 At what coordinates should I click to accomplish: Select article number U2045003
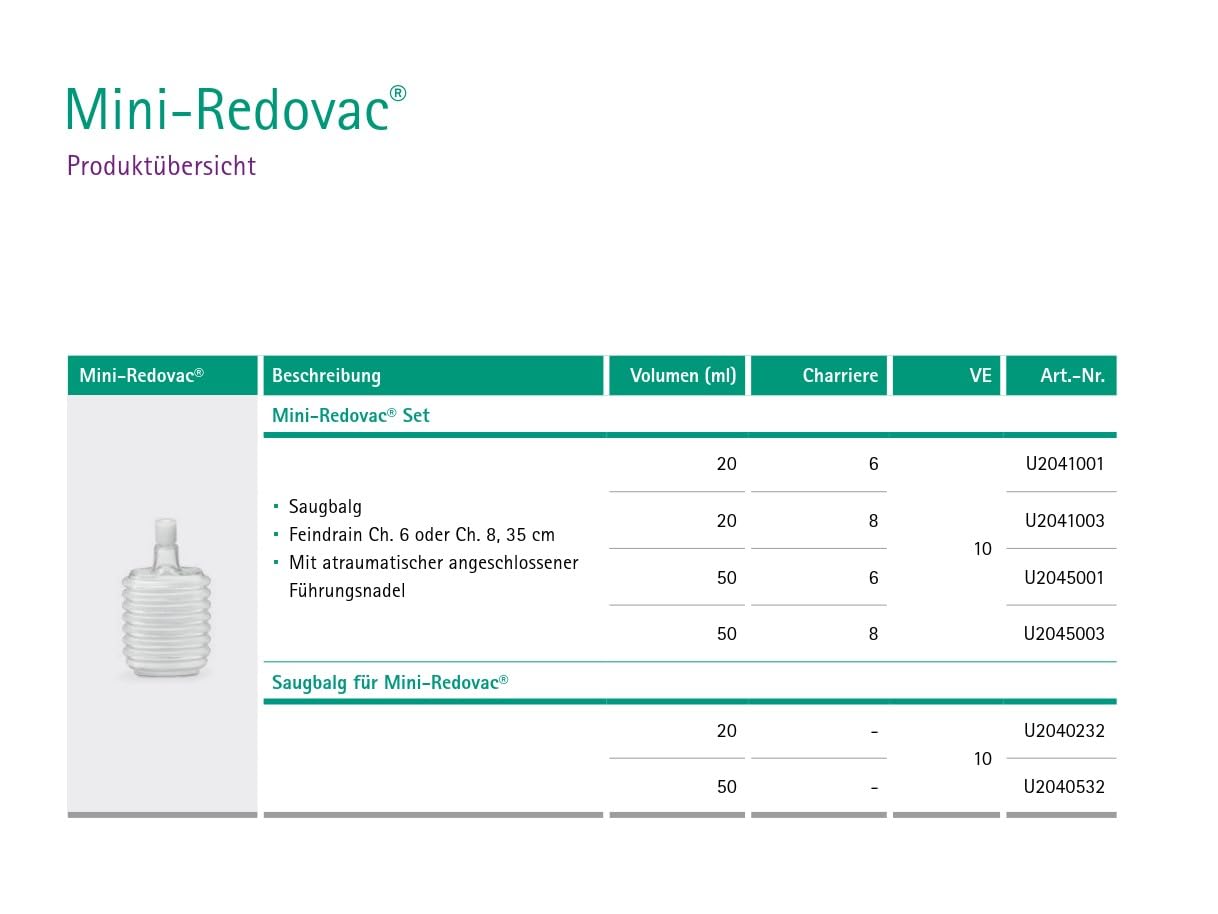[1064, 633]
